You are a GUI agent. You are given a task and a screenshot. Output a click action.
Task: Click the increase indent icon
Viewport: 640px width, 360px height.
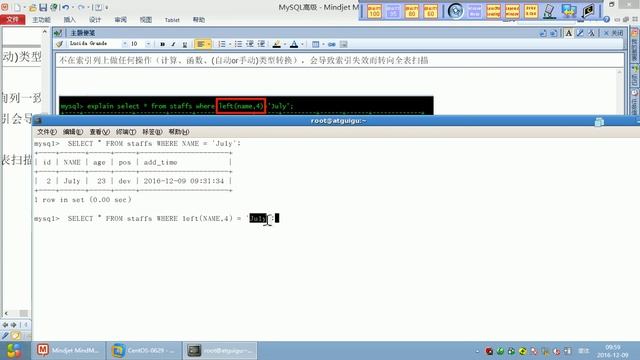(x=261, y=44)
